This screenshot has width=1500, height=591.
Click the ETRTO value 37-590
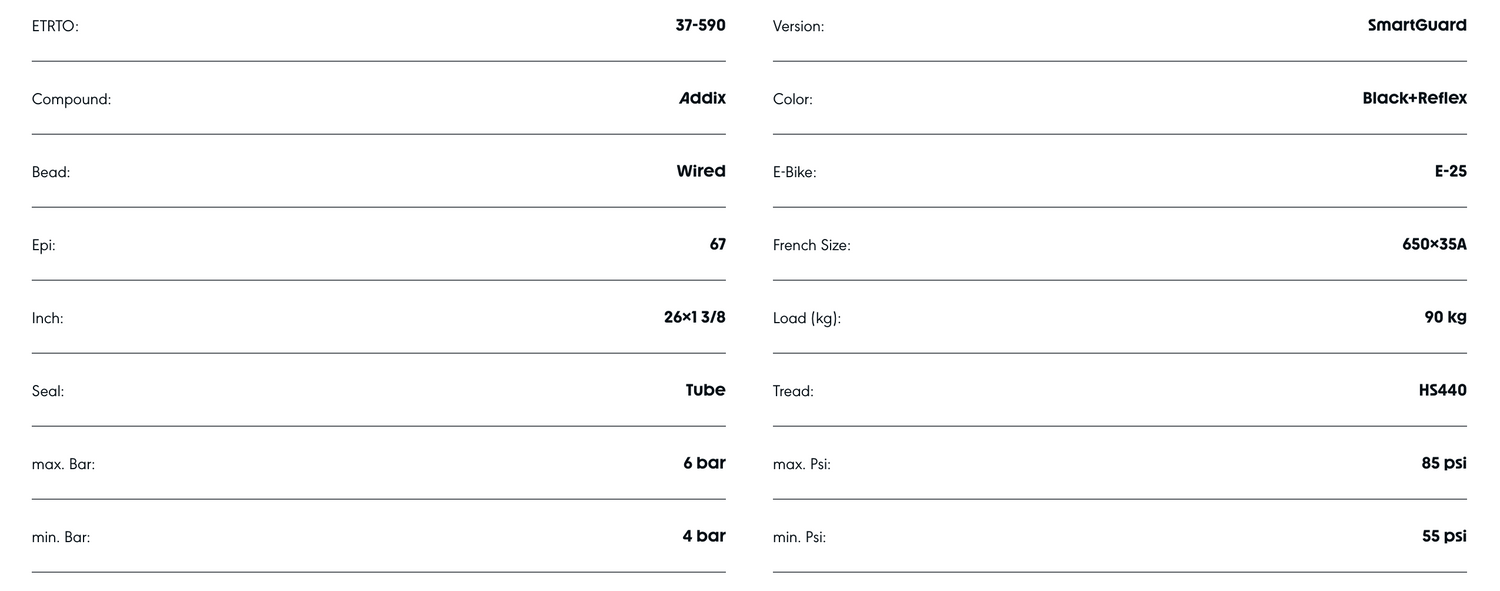700,26
